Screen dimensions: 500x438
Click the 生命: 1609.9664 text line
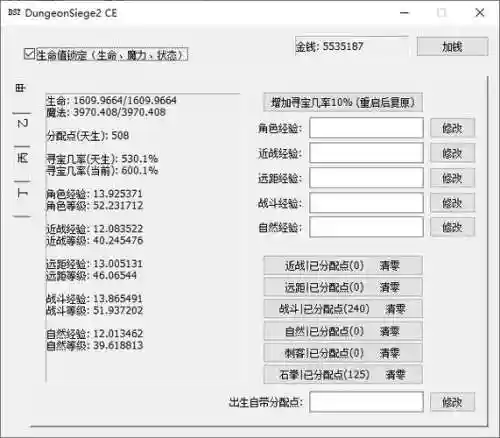pos(111,100)
